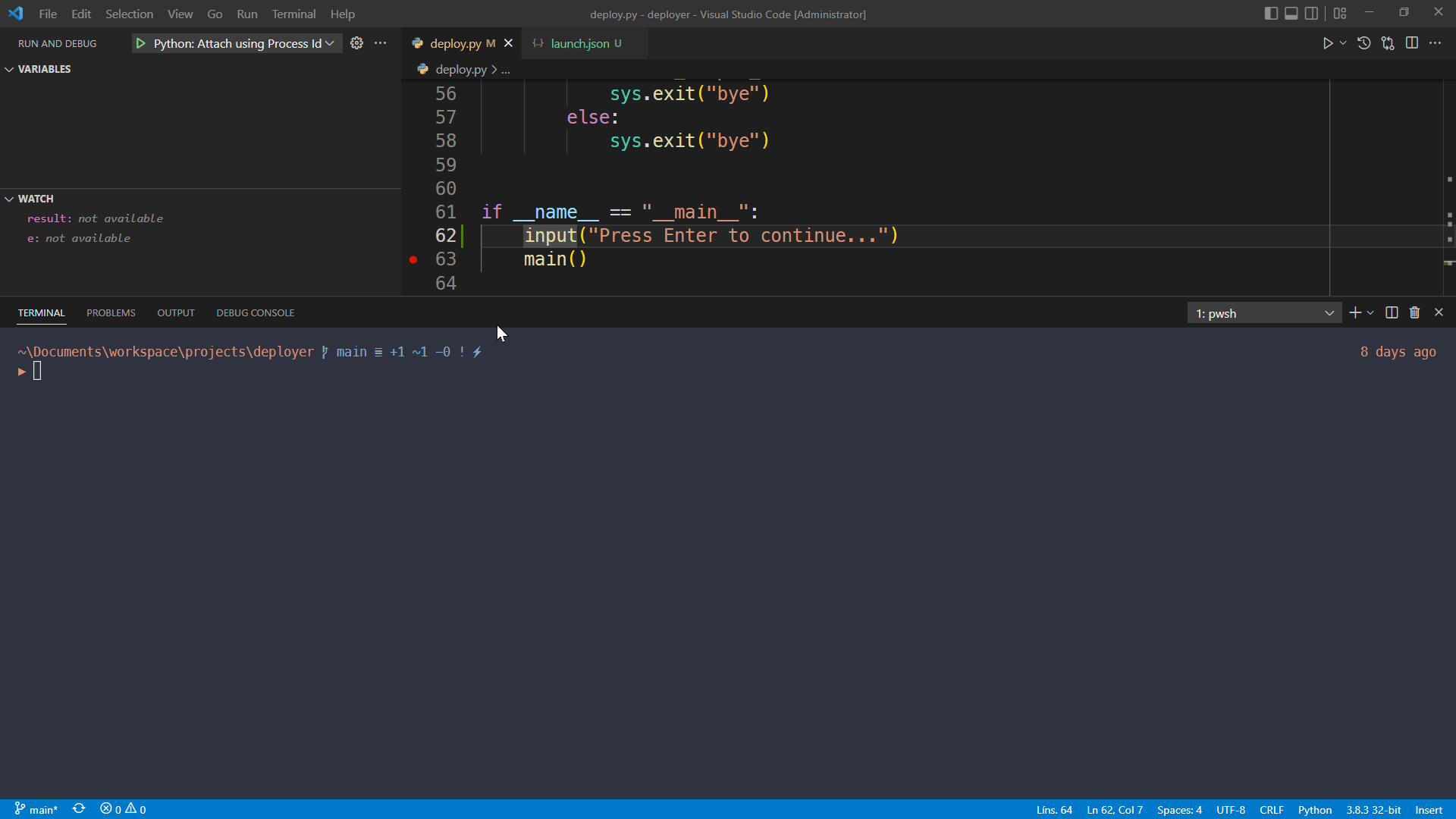The height and width of the screenshot is (819, 1456).
Task: Open the Terminal menu
Action: pyautogui.click(x=293, y=14)
